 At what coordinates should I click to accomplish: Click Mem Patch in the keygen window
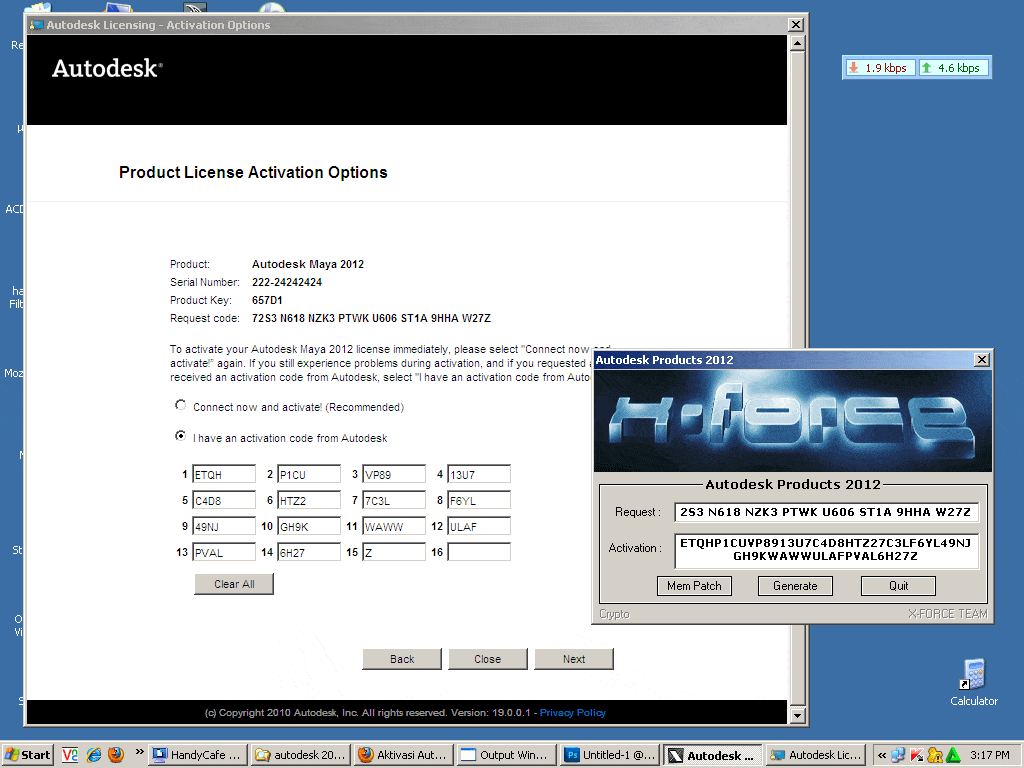[694, 586]
